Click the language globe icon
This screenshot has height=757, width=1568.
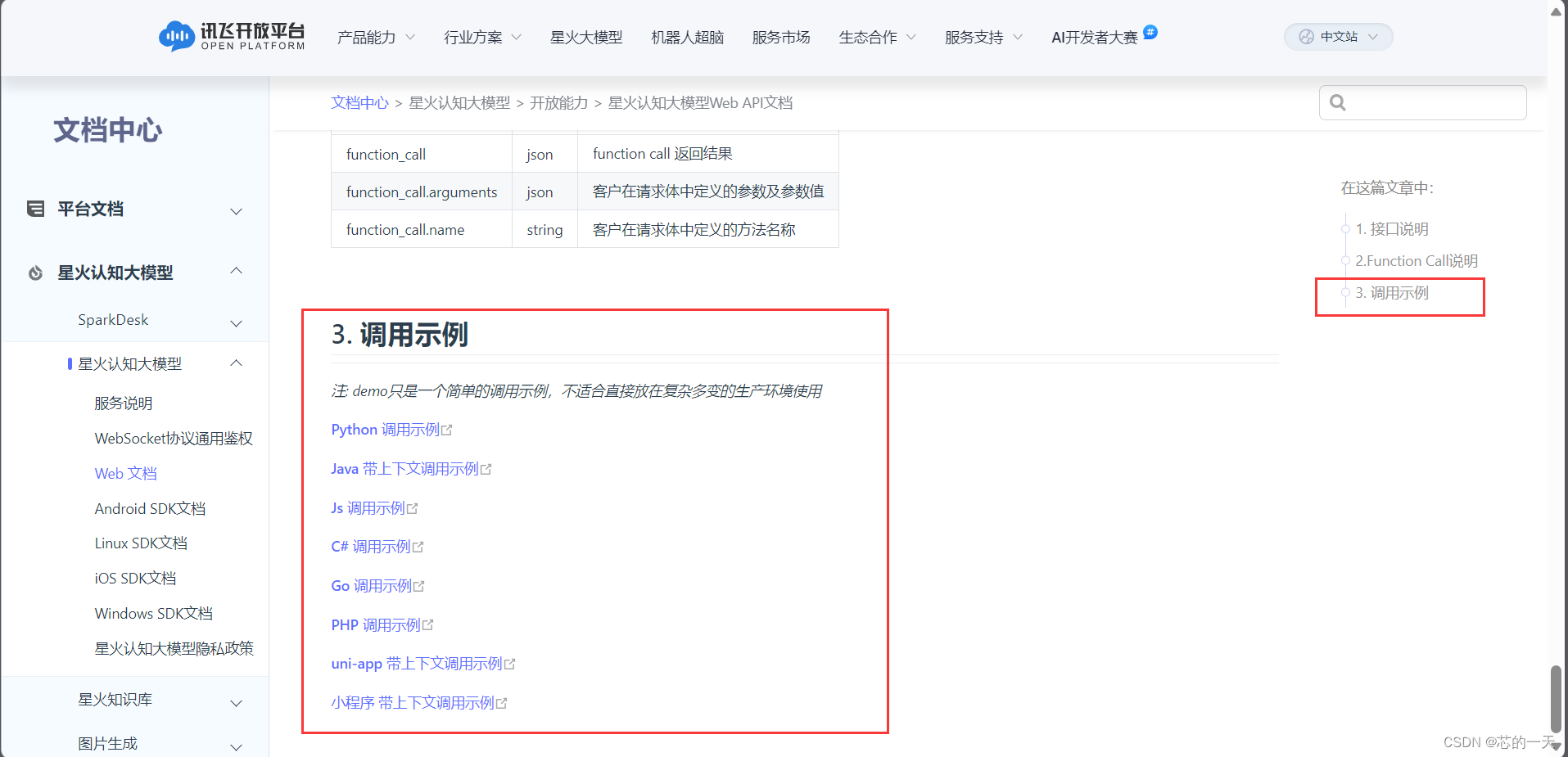[x=1306, y=37]
